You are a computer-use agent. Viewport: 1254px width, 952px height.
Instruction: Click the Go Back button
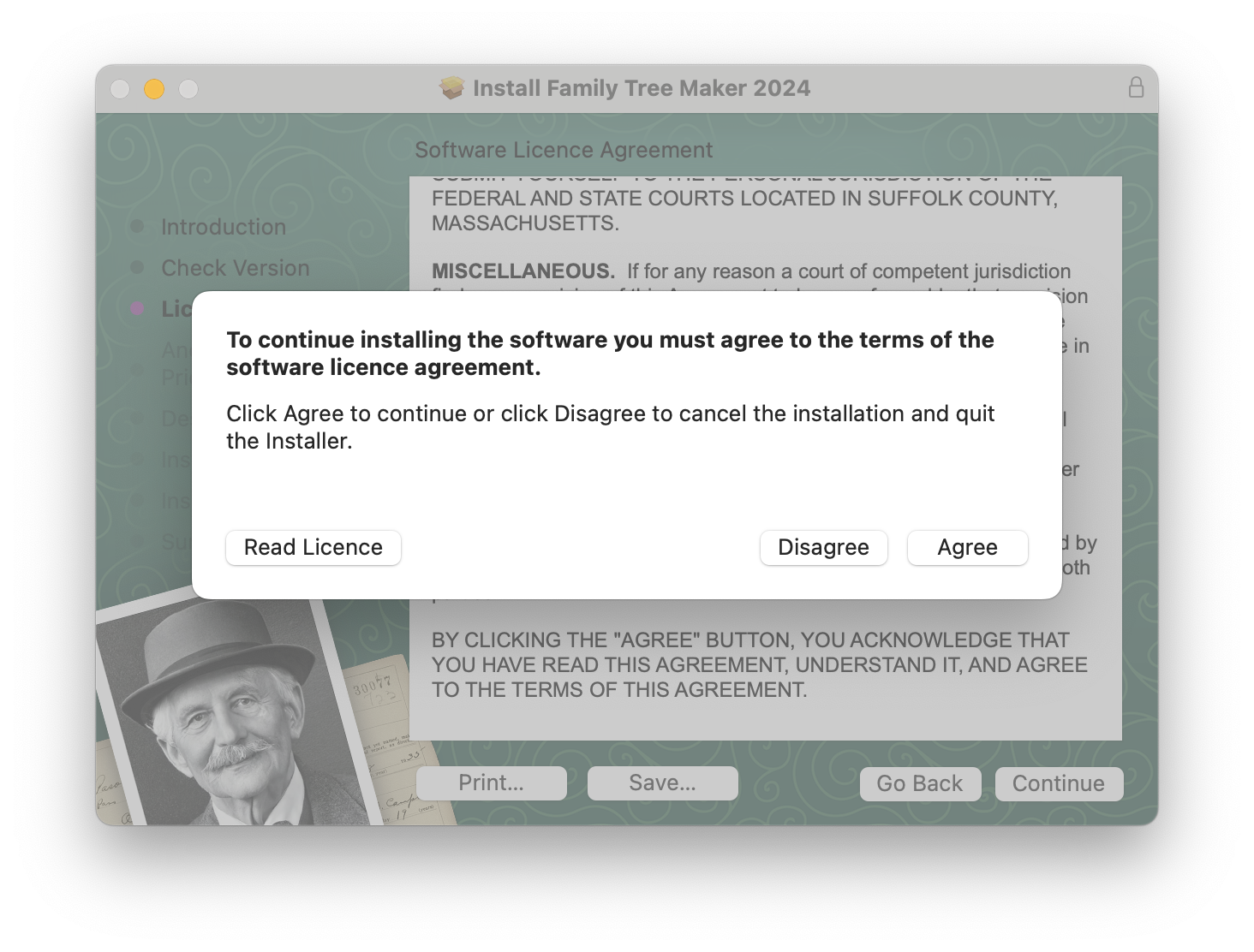[x=920, y=783]
